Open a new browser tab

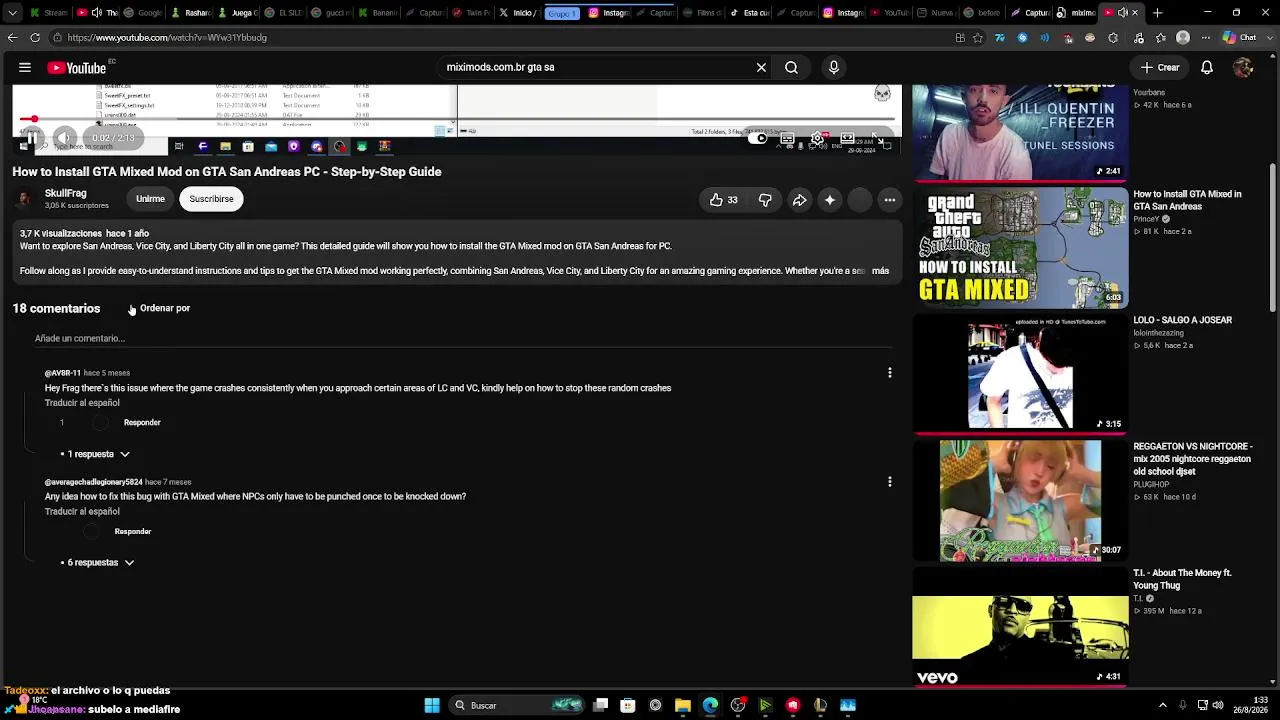point(1157,13)
